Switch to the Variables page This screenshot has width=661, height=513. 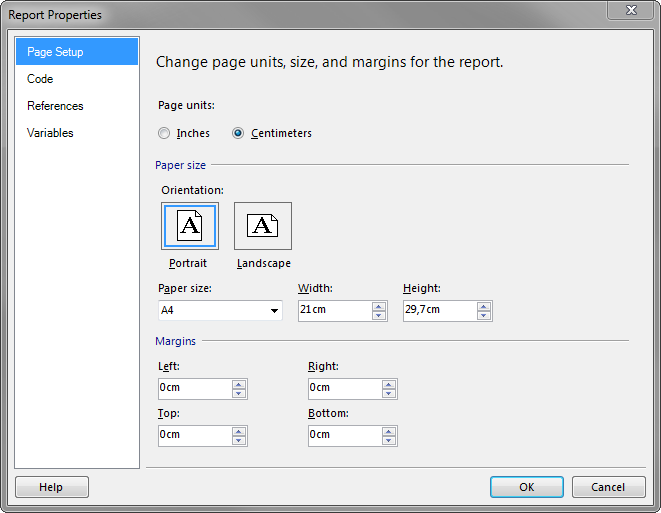(77, 133)
